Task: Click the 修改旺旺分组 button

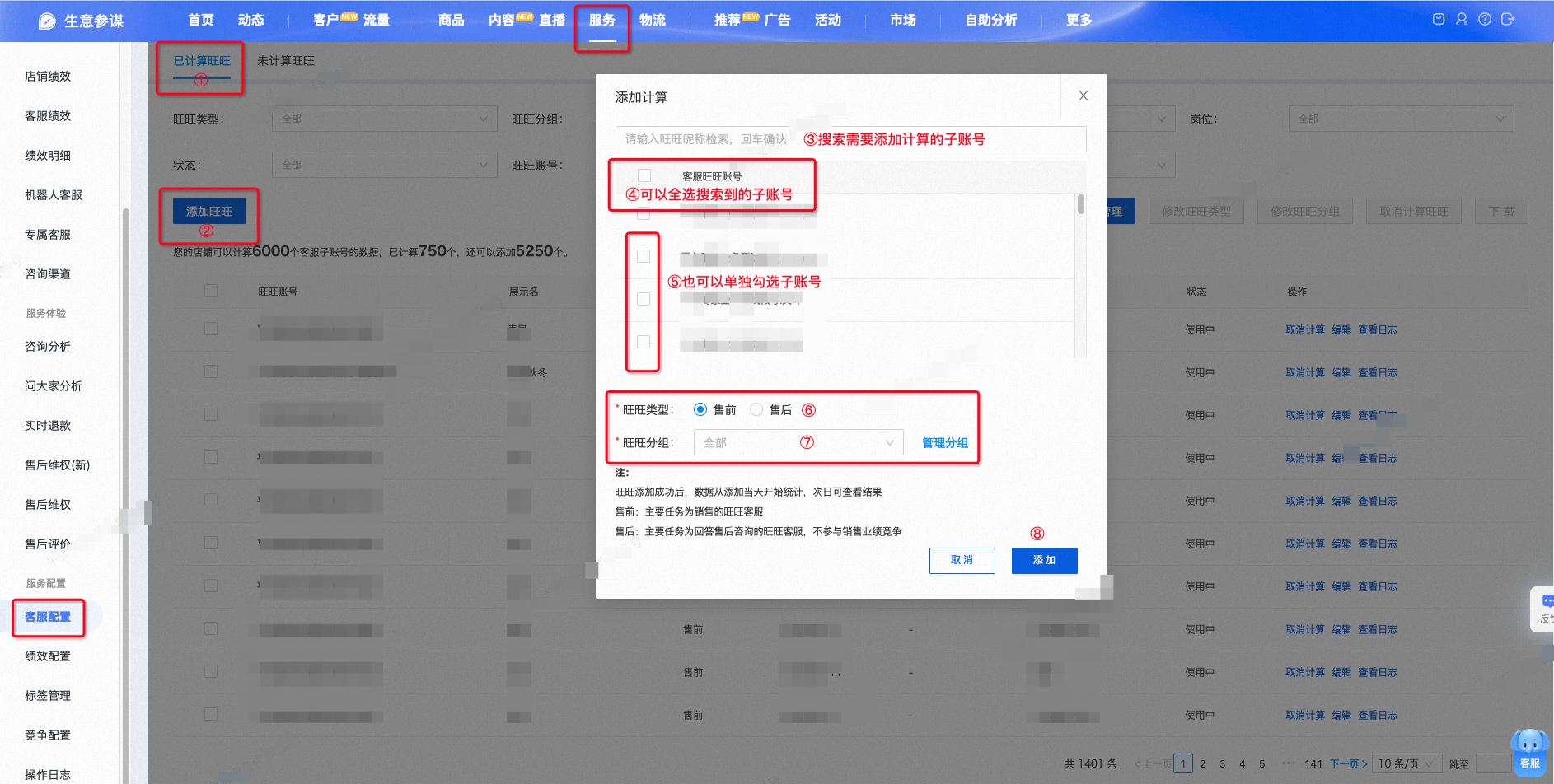Action: click(1305, 211)
